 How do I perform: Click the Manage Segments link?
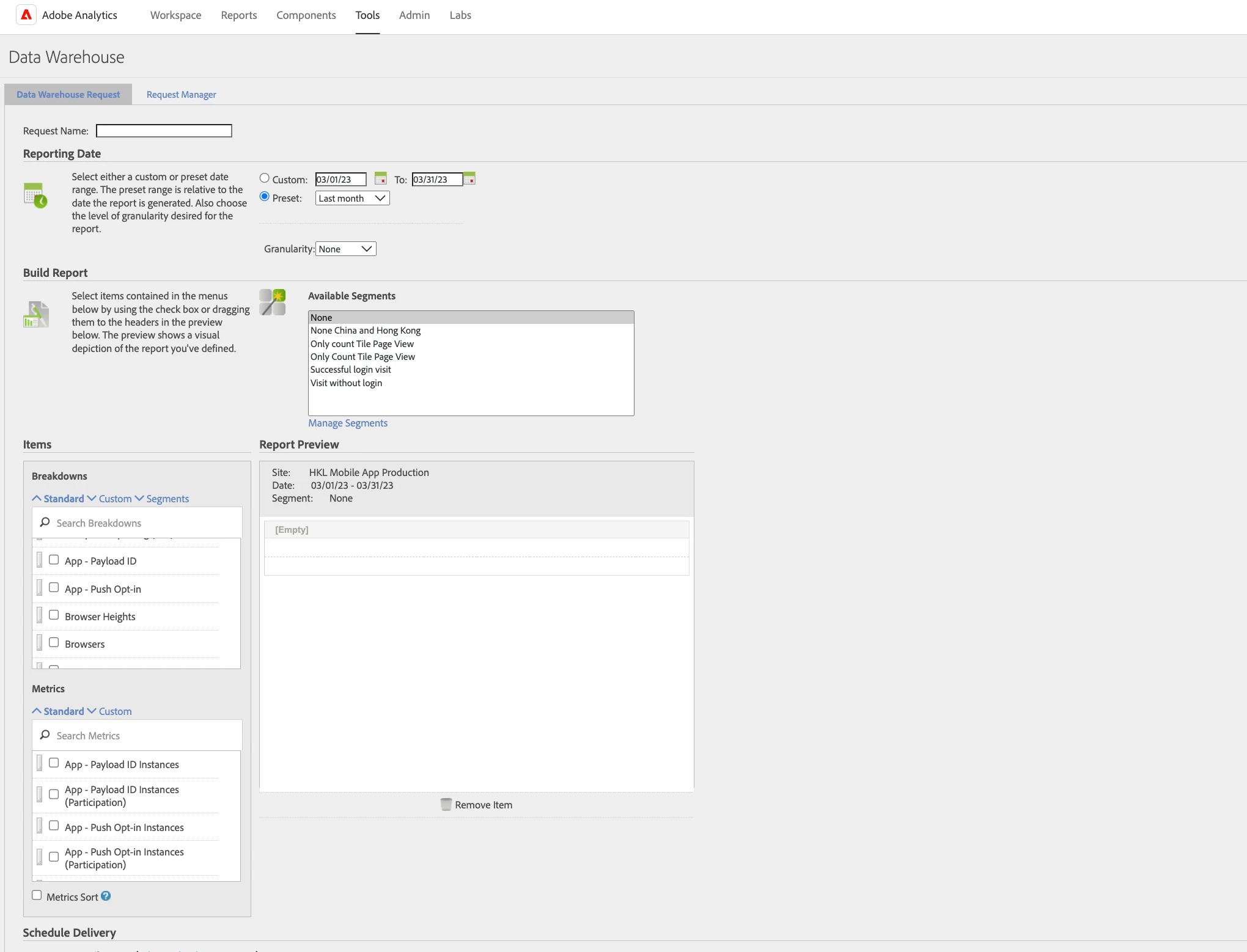pyautogui.click(x=347, y=423)
